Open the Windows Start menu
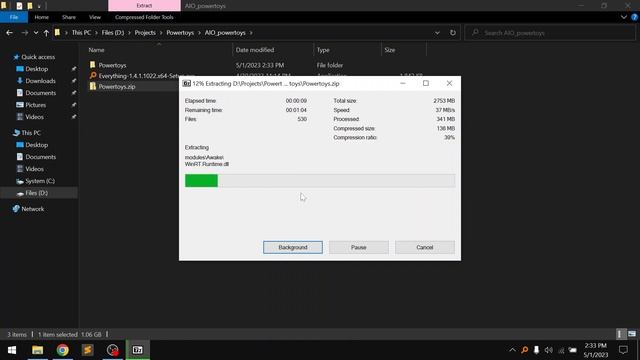 click(12, 350)
